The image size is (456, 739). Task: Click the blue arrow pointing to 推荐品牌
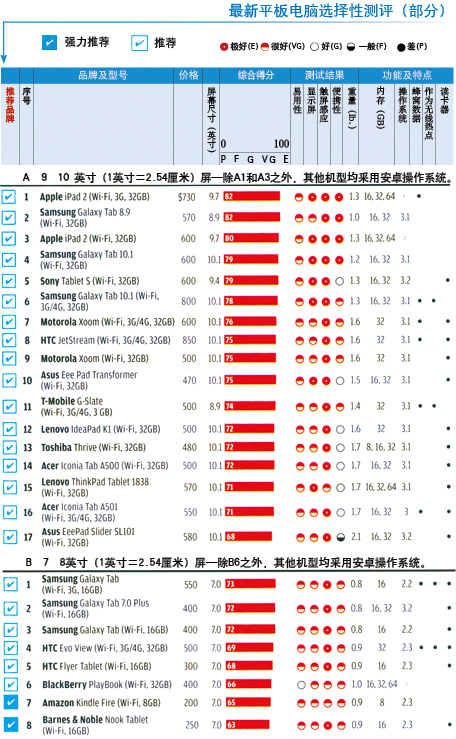point(4,42)
